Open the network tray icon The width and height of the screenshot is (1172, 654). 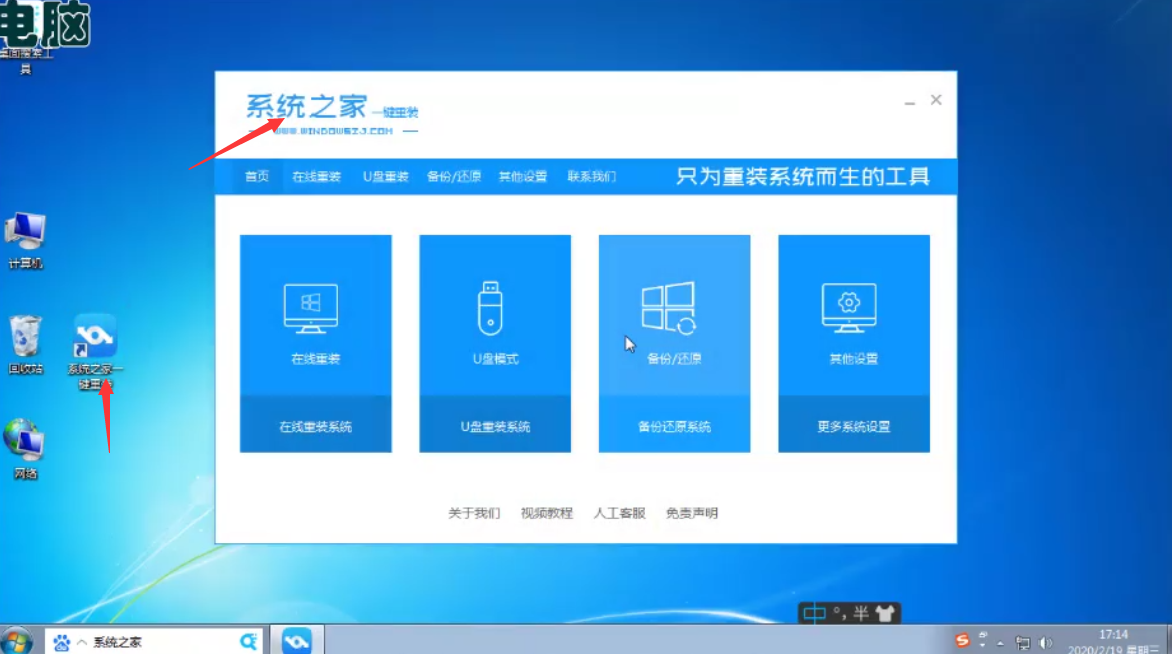[x=1023, y=643]
